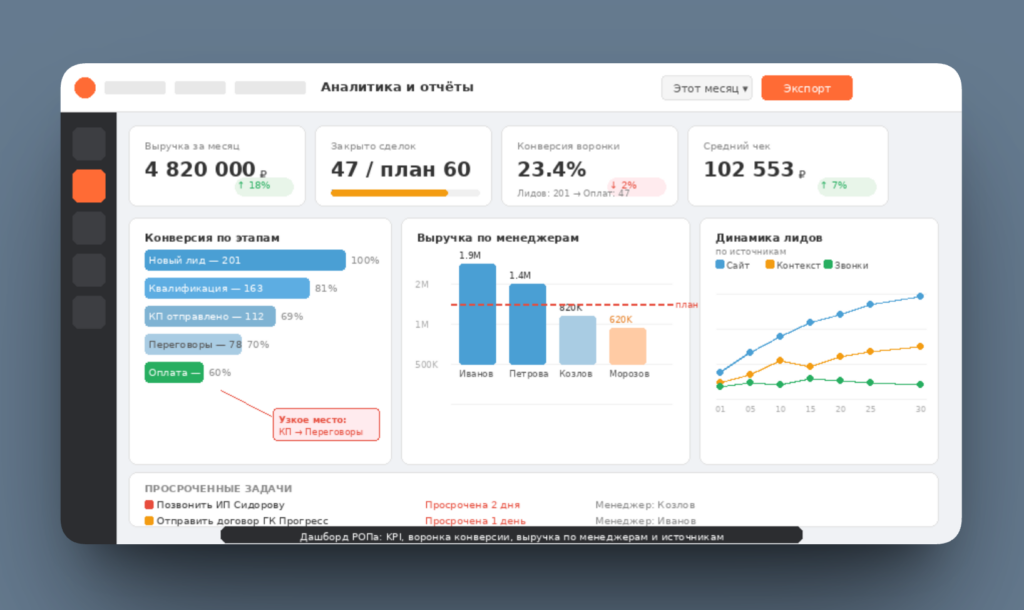Open the Этот месяц period dropdown
The height and width of the screenshot is (610, 1024).
[x=707, y=88]
